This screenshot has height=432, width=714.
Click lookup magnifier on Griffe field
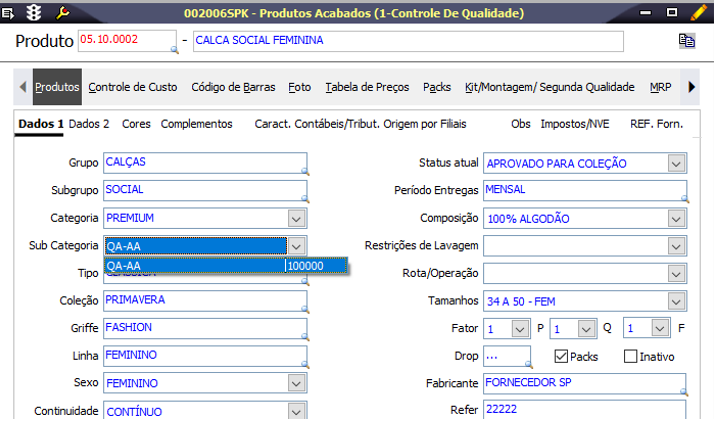[305, 336]
